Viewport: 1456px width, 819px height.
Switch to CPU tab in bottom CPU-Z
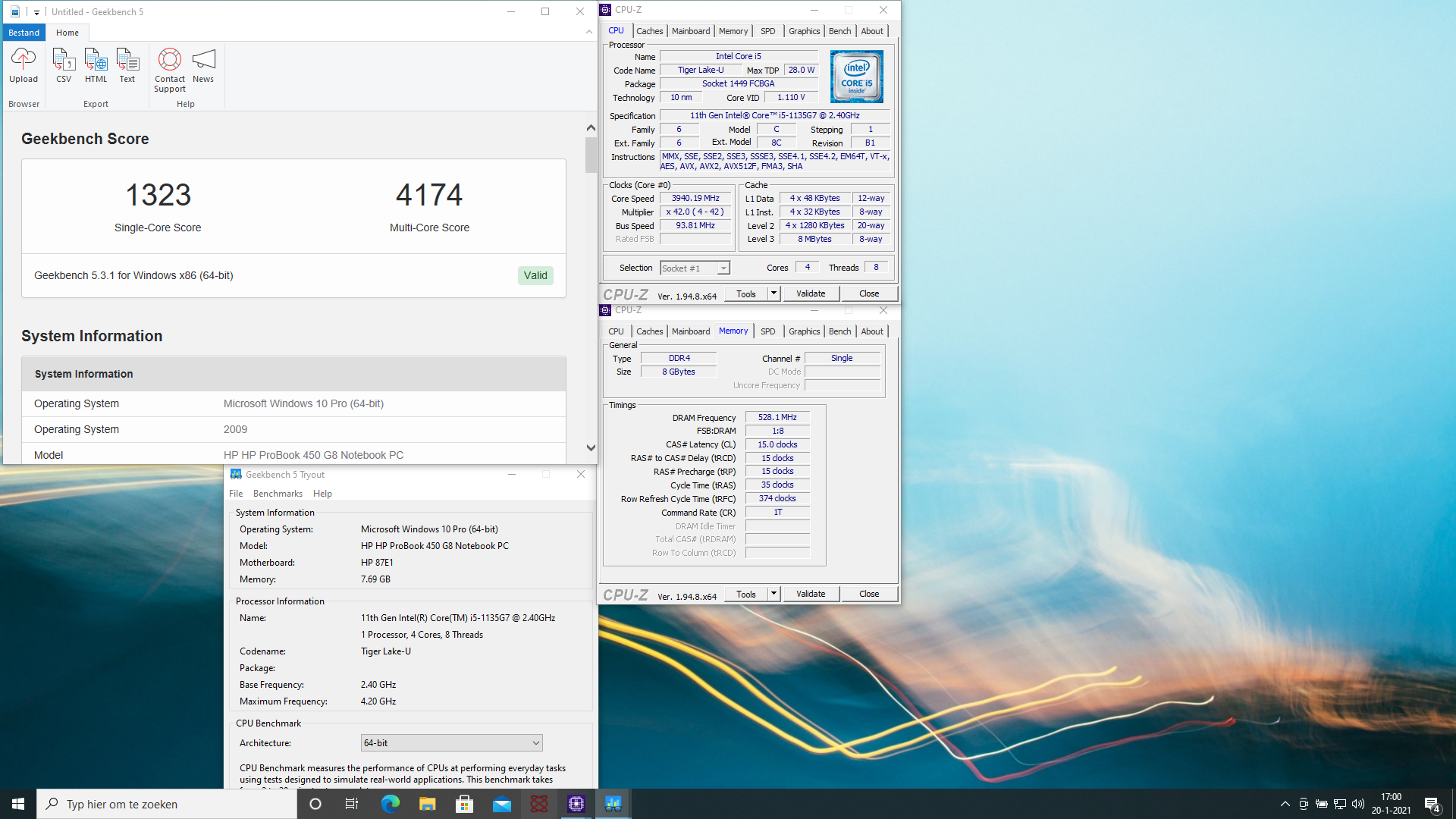616,331
